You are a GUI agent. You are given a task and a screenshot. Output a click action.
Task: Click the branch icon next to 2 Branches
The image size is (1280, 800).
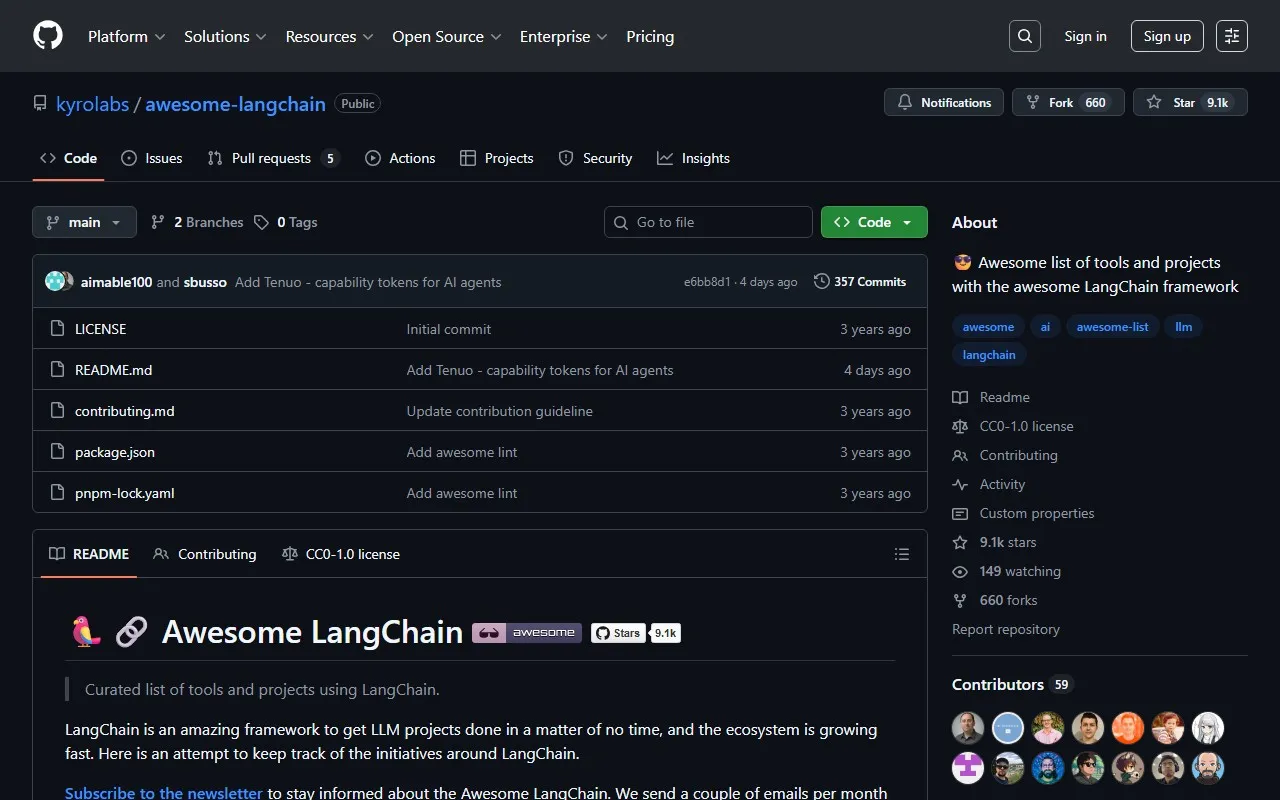(x=158, y=221)
